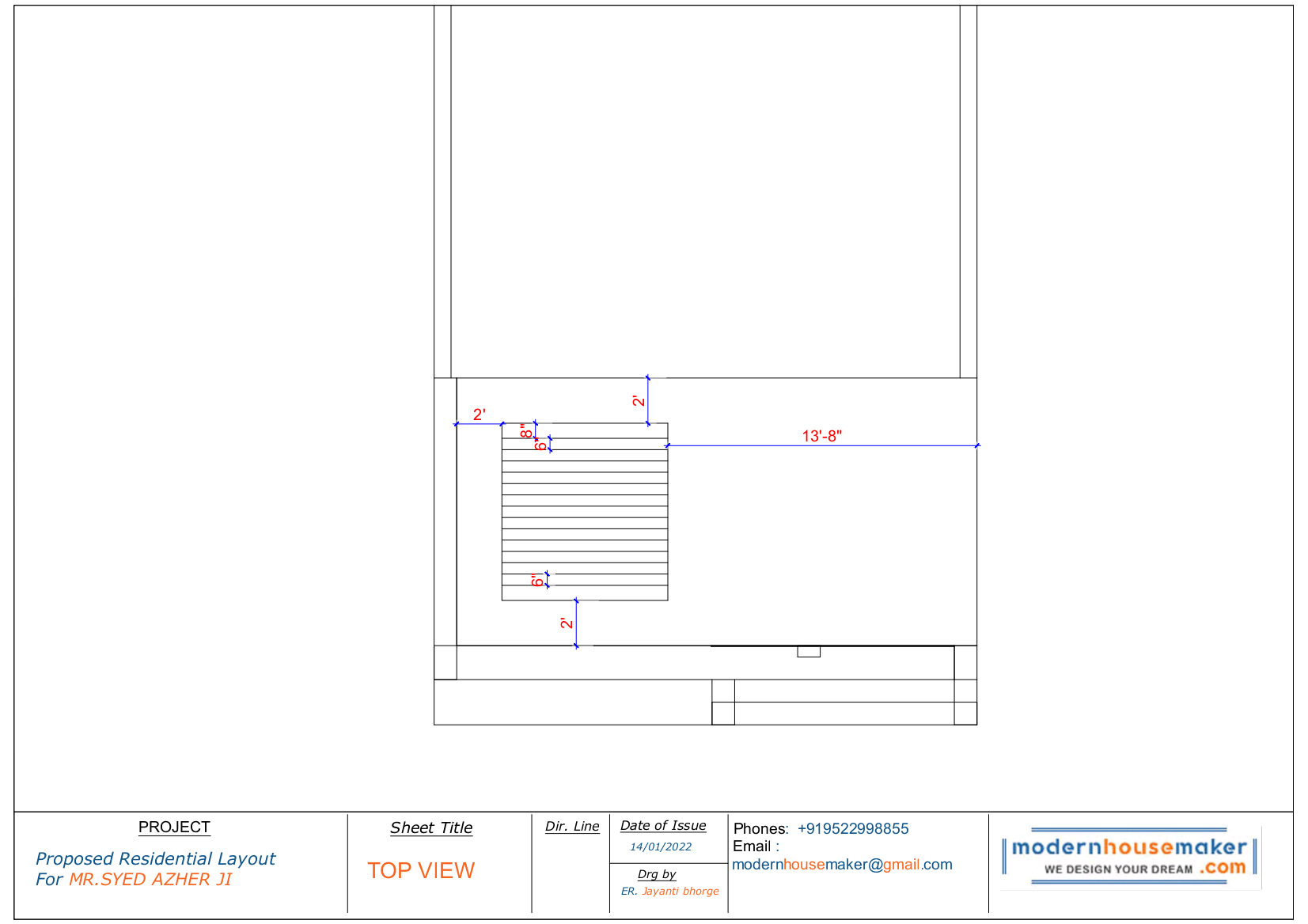The width and height of the screenshot is (1308, 924).
Task: Click the "Date of Issue" heading
Action: point(663,825)
